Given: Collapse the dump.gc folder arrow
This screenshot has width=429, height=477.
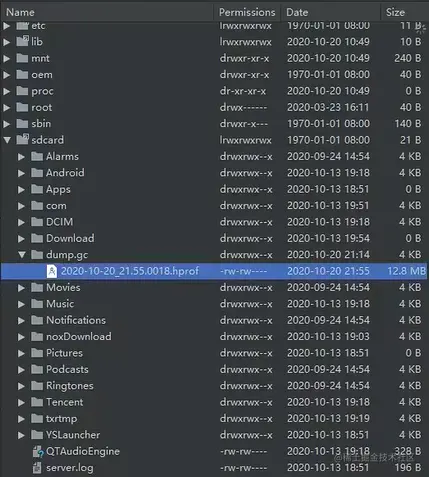Looking at the screenshot, I should tap(22, 255).
